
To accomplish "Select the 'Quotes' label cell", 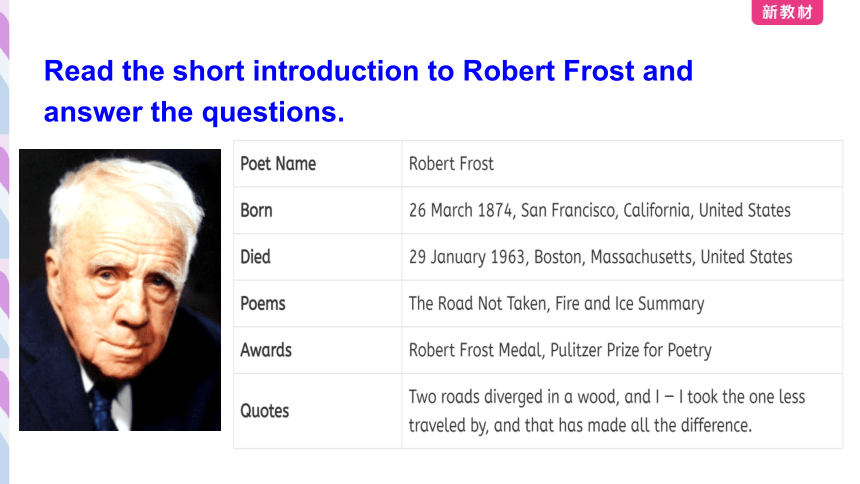I will [x=318, y=411].
